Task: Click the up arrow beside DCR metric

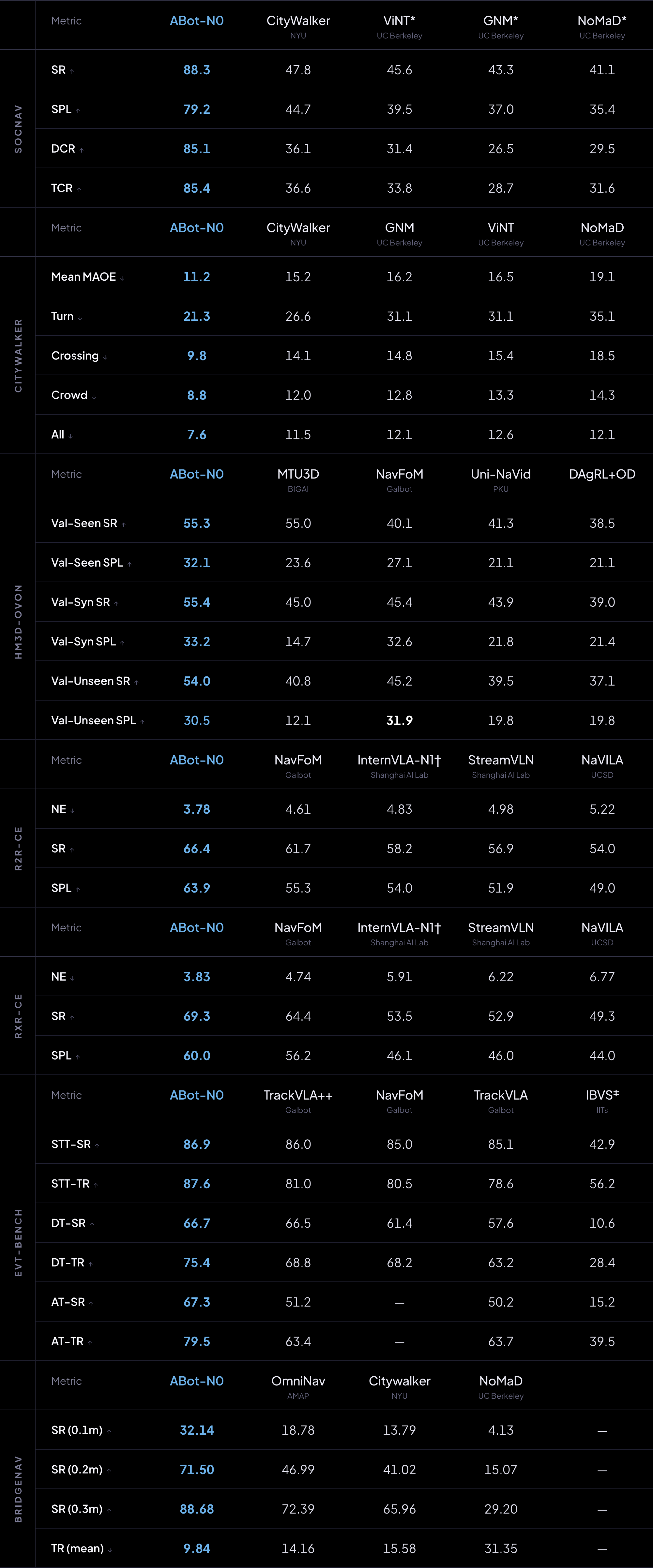Action: click(82, 150)
